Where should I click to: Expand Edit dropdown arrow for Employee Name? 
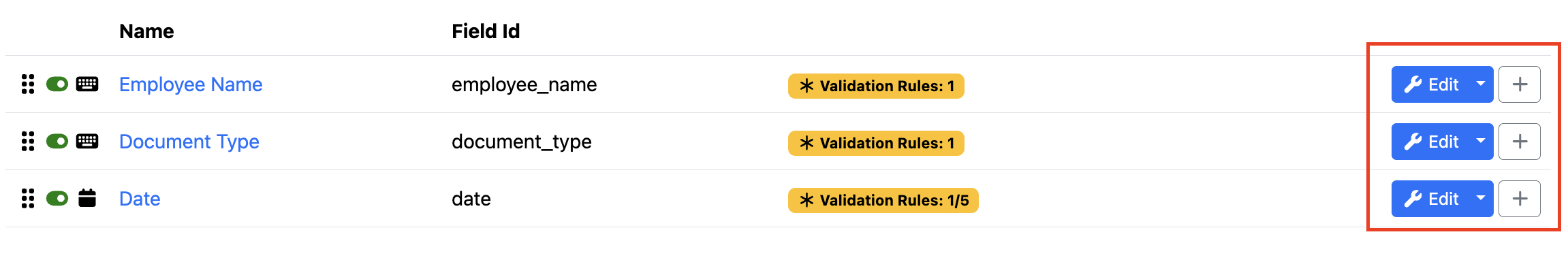coord(1481,84)
